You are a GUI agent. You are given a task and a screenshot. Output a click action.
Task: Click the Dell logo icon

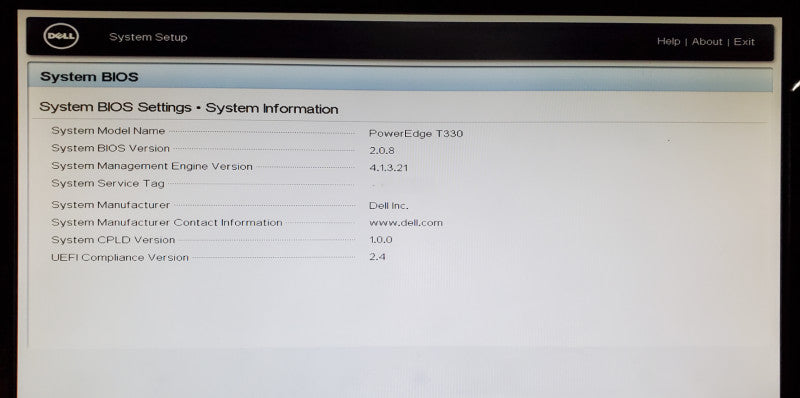pyautogui.click(x=61, y=37)
